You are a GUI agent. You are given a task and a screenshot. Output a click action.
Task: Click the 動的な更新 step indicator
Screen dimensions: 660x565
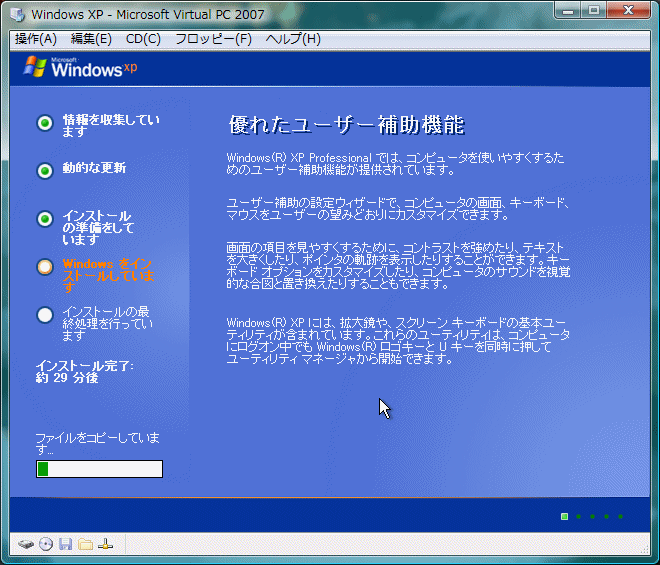[x=45, y=171]
